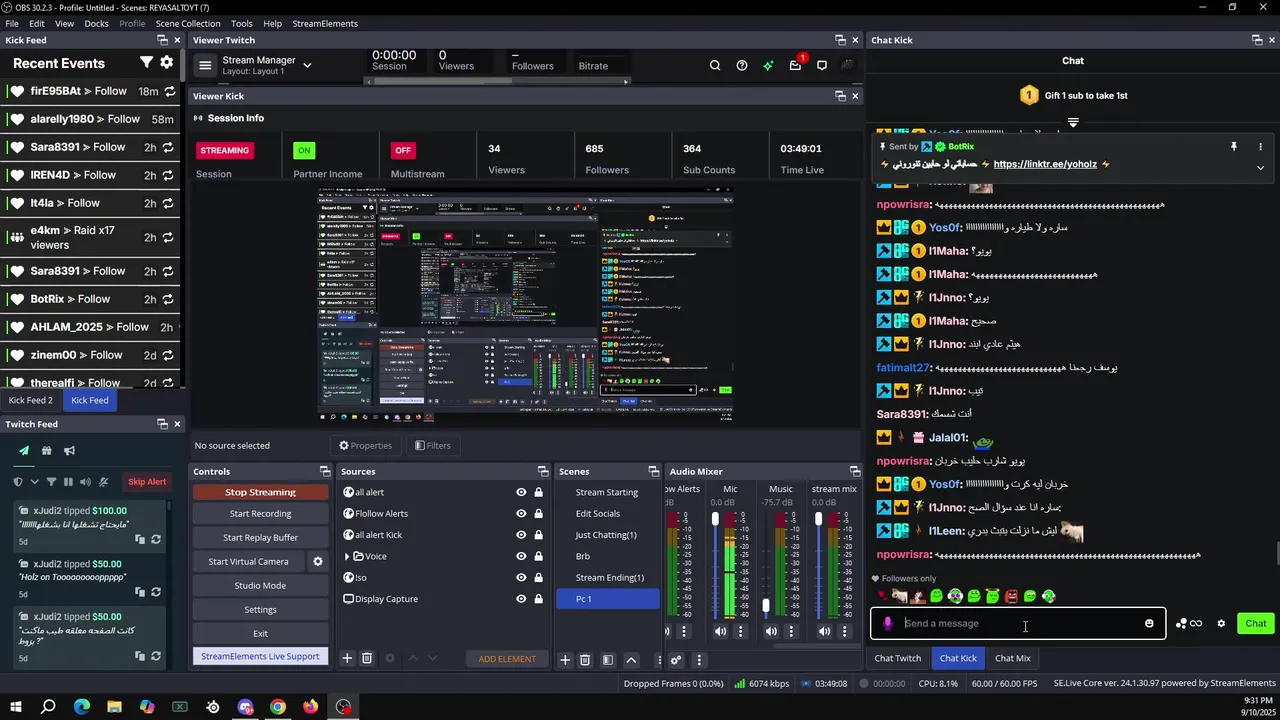Open Recent Events settings gear in Kick Feed

166,63
